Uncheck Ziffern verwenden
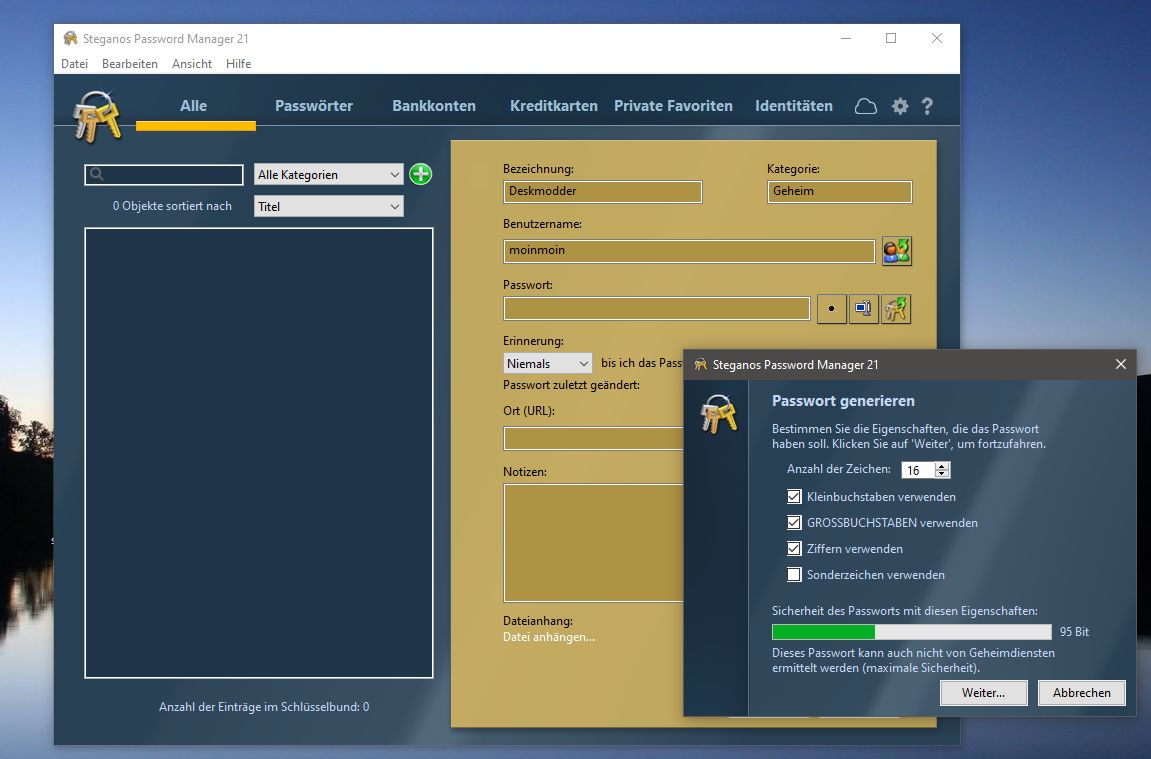 (794, 548)
